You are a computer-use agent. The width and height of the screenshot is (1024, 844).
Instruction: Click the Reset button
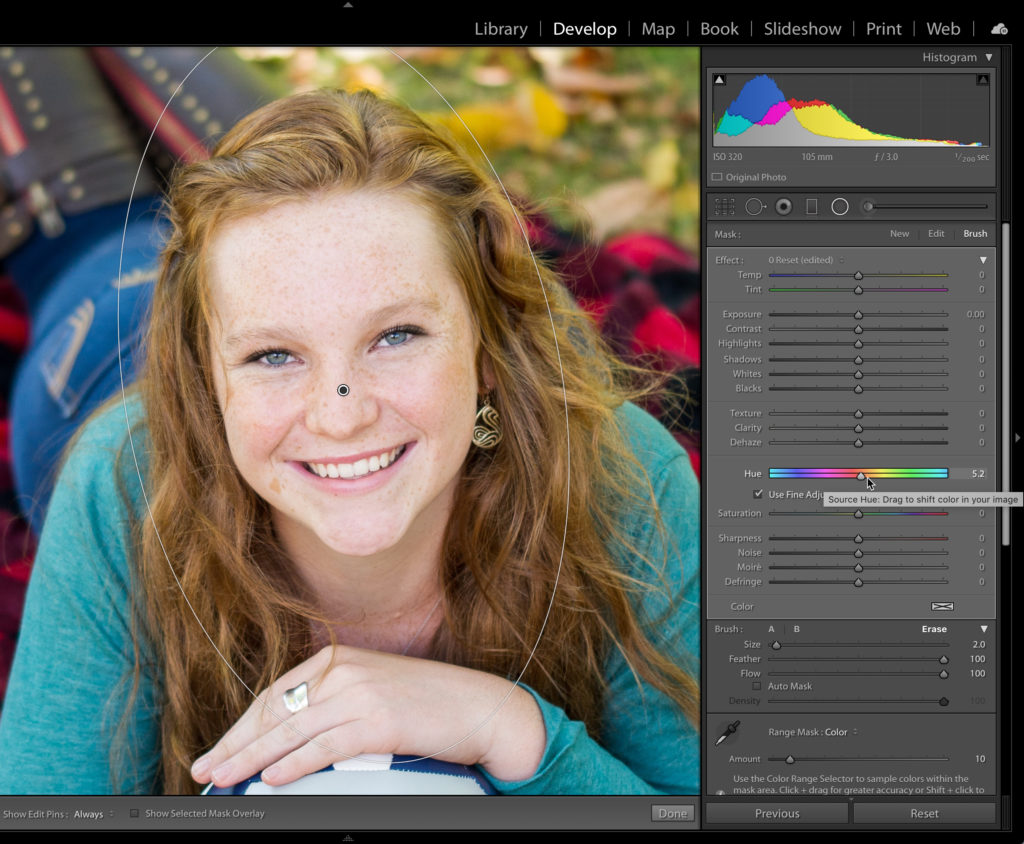click(924, 813)
